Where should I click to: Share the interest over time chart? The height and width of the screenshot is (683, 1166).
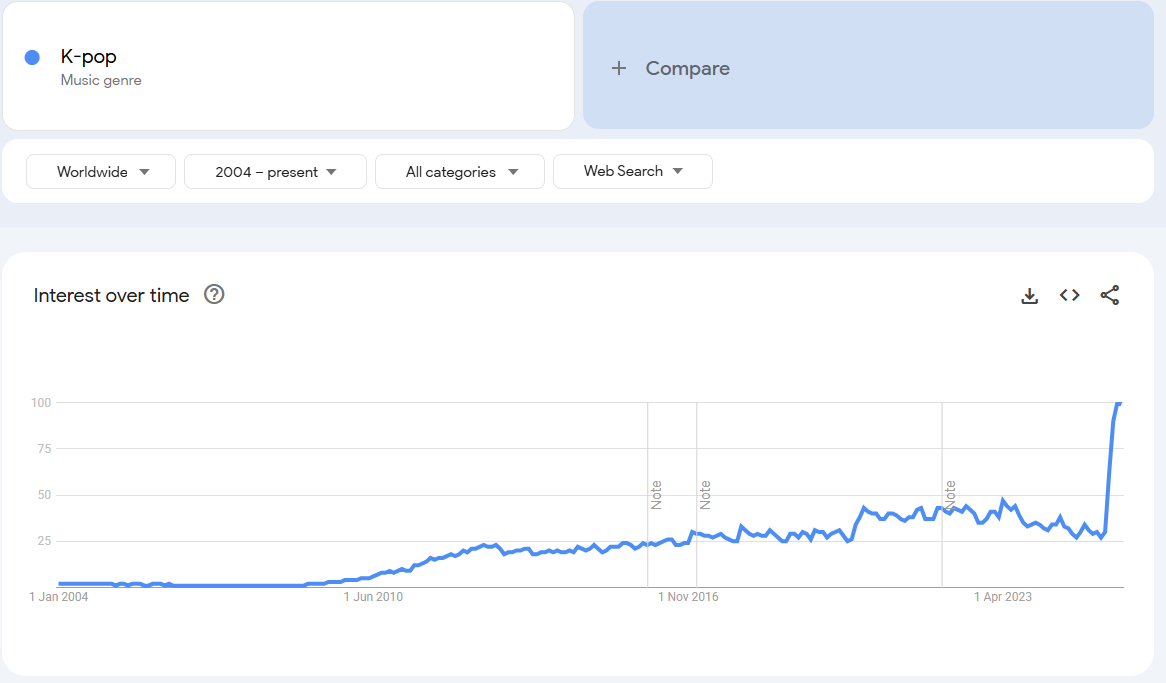pos(1109,295)
